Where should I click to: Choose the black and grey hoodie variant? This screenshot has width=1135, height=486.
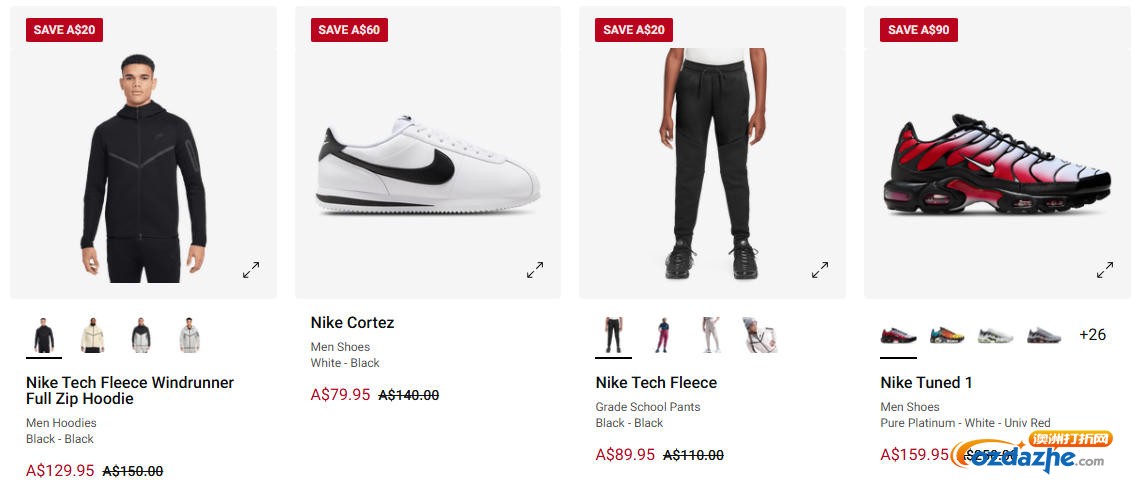[x=141, y=336]
